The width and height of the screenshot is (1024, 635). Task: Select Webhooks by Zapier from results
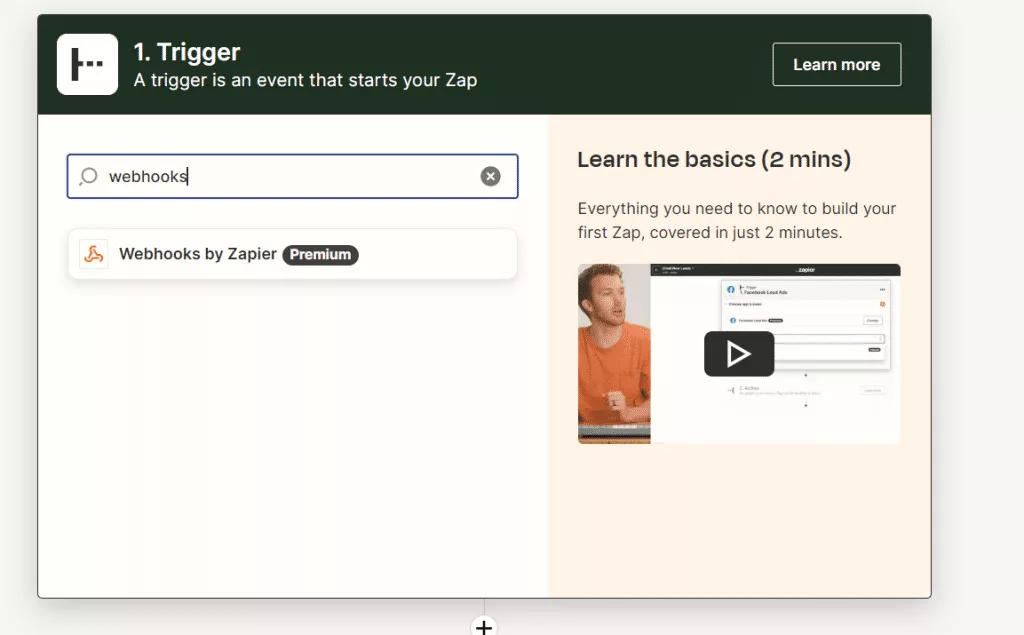[293, 254]
